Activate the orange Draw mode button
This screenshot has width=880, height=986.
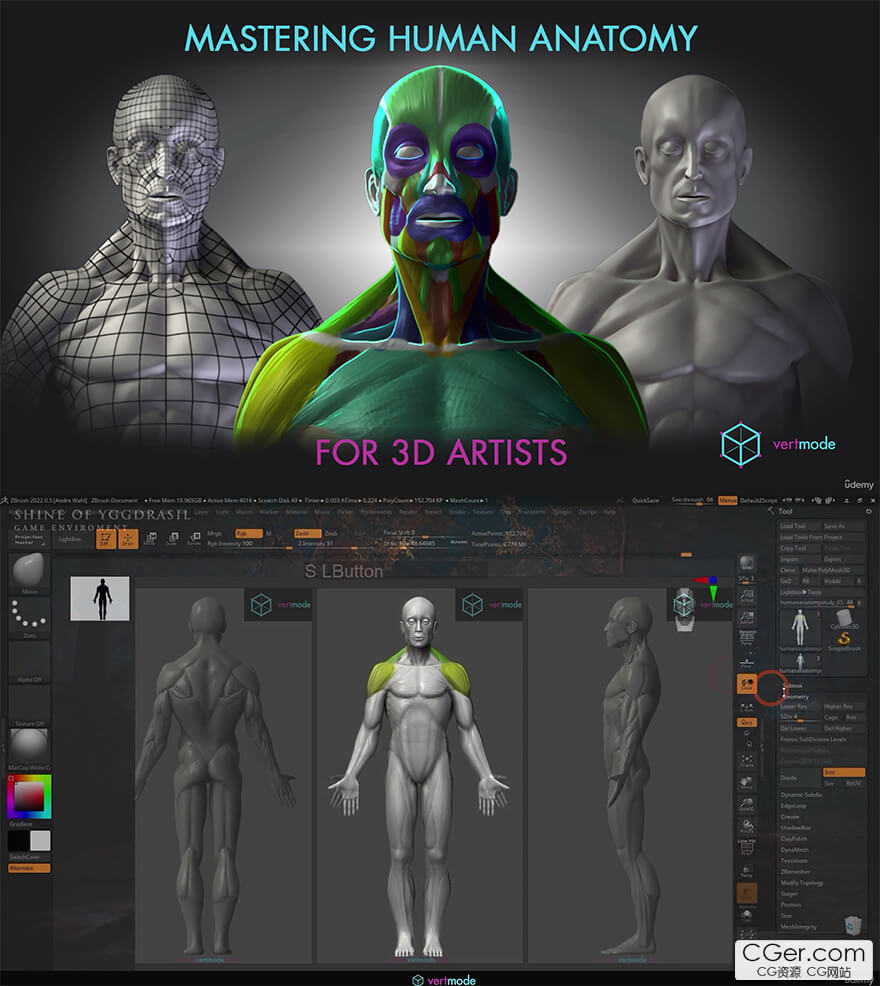128,539
